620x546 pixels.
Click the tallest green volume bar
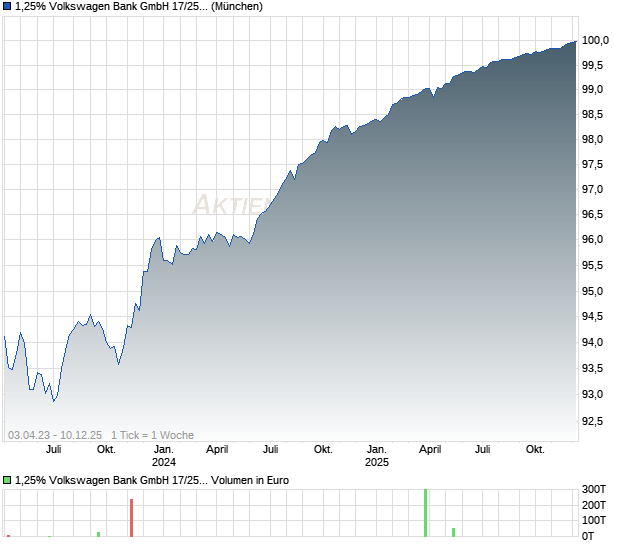point(425,513)
